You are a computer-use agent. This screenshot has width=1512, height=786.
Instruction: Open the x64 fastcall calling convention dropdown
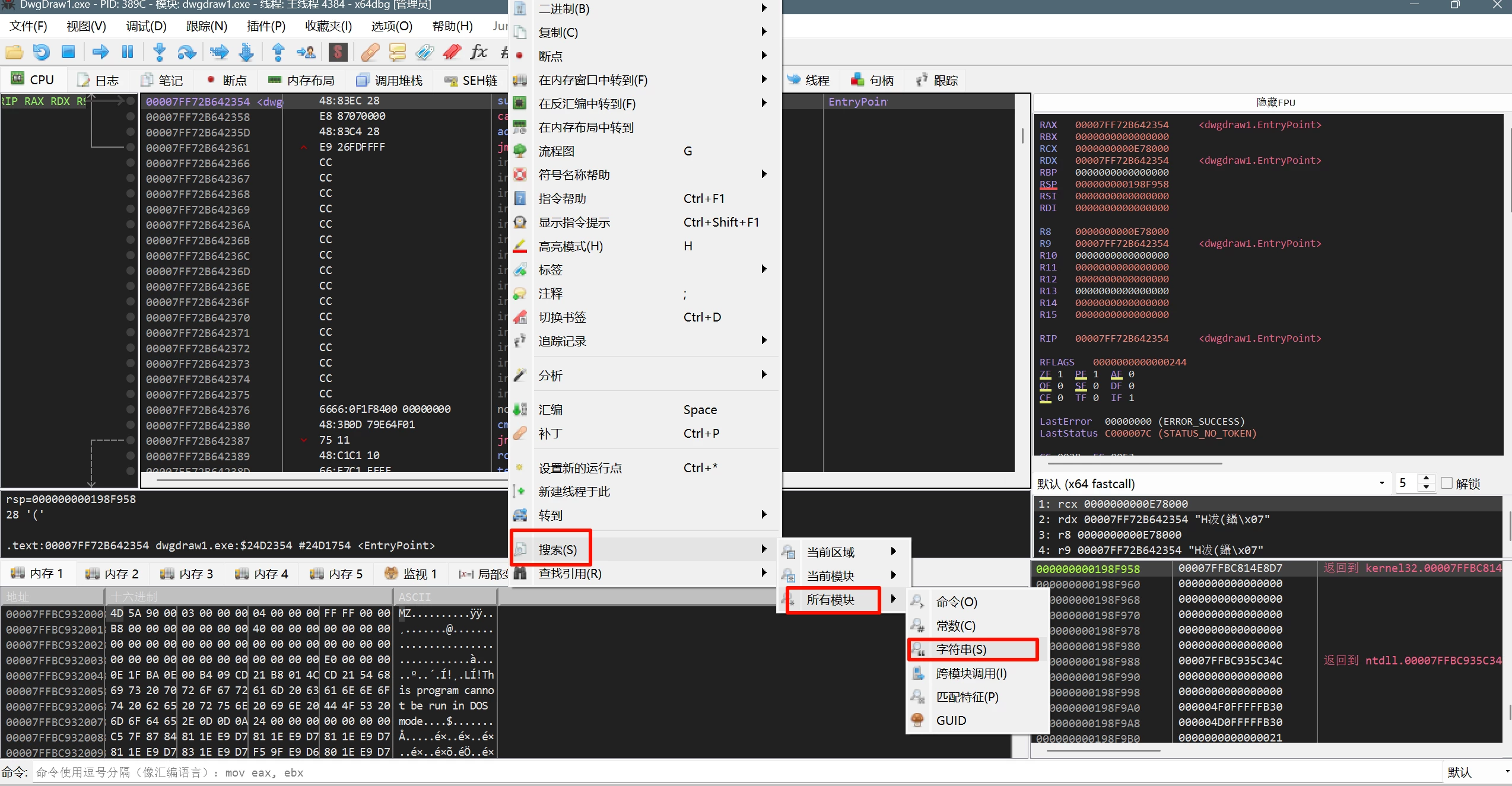click(1211, 483)
